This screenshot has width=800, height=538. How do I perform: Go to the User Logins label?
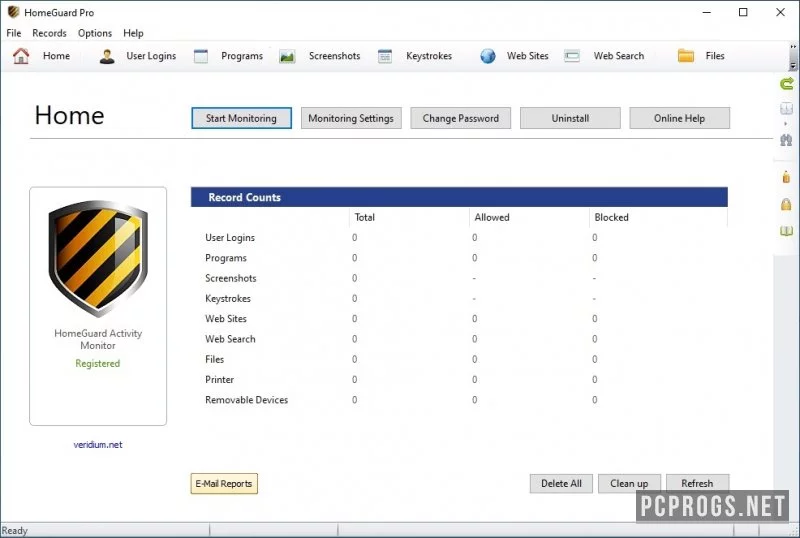(151, 56)
